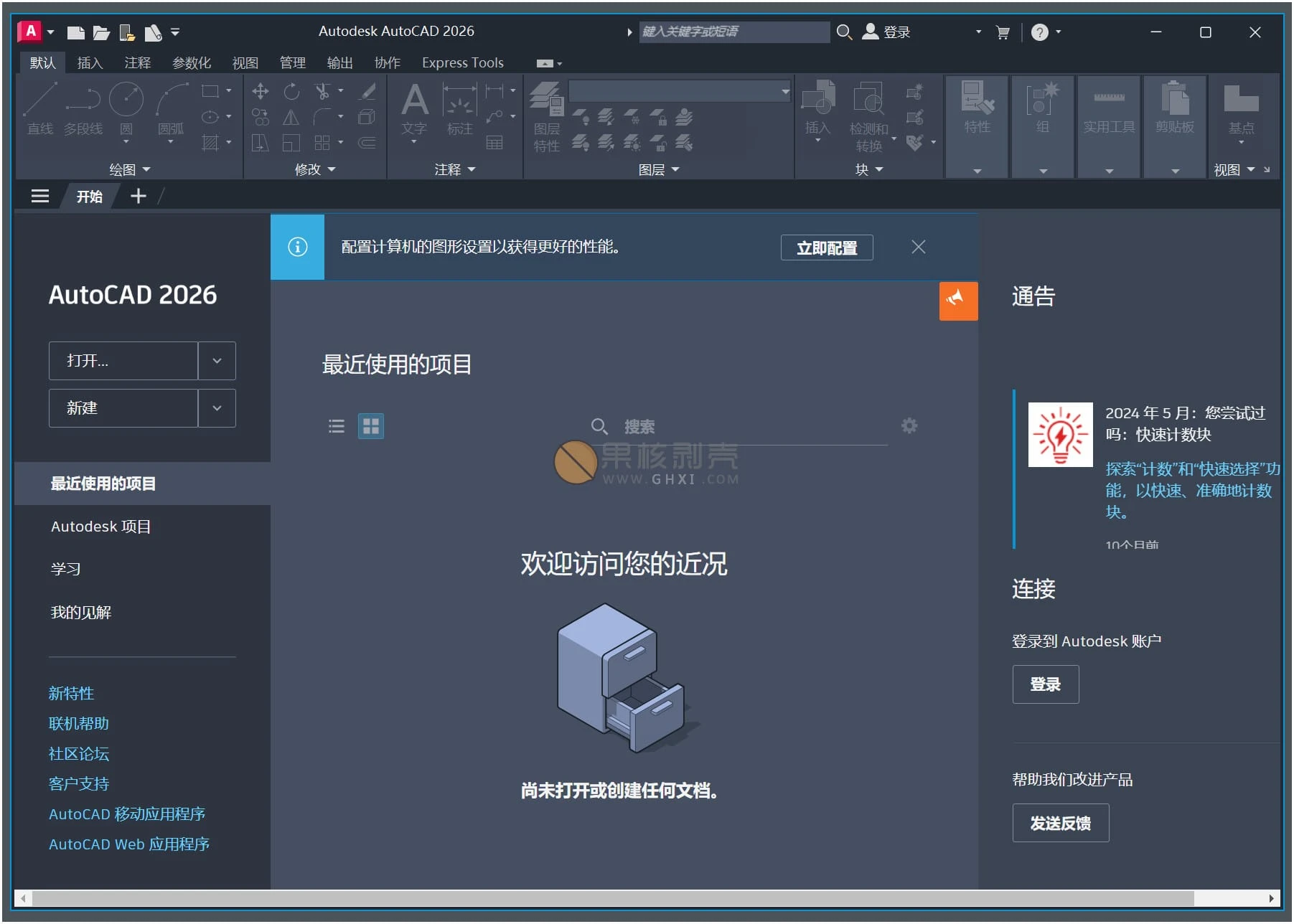
Task: Click the shopping cart icon in title bar
Action: (x=1003, y=32)
